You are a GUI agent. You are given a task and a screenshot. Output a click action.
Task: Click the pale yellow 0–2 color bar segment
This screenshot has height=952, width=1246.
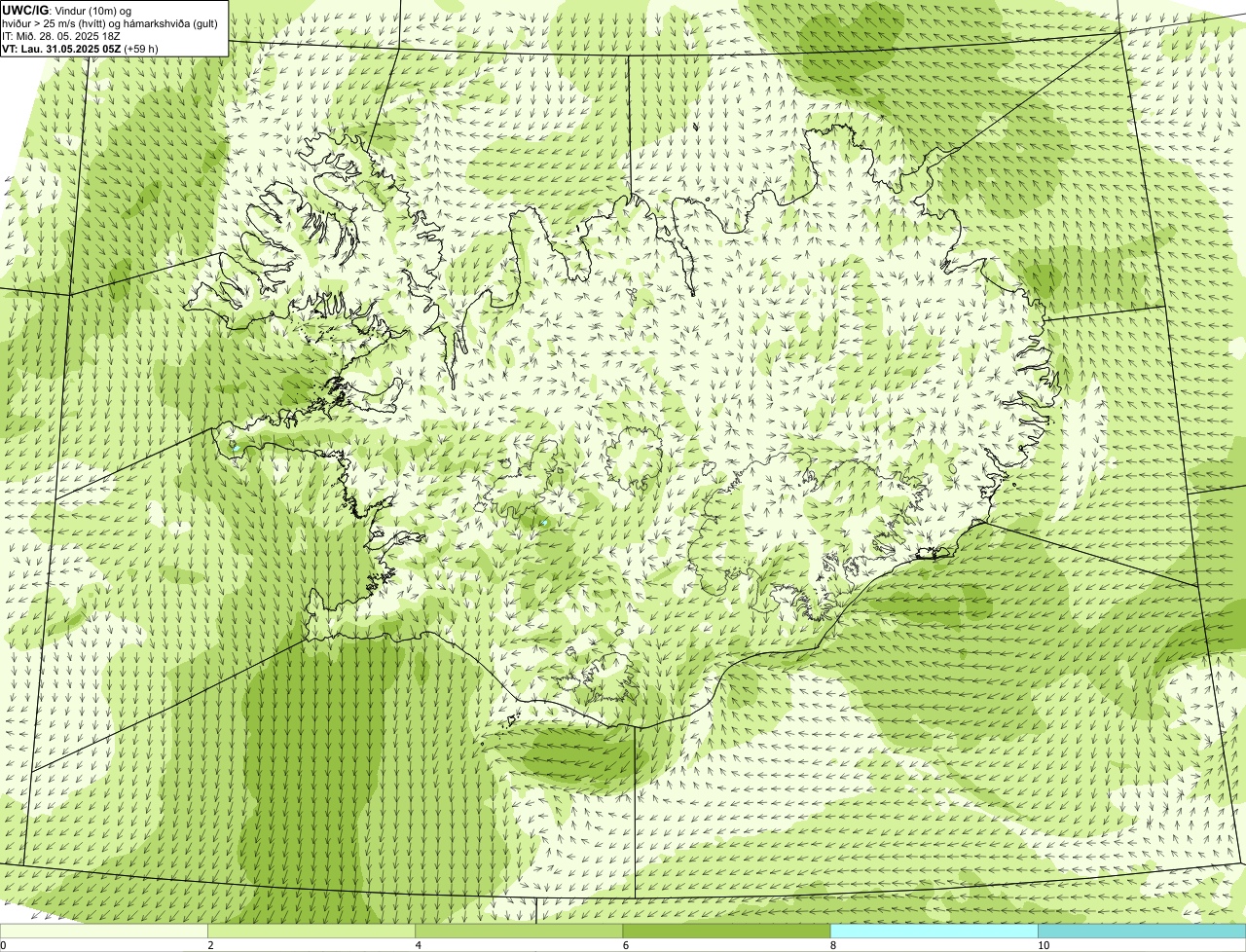(x=104, y=931)
